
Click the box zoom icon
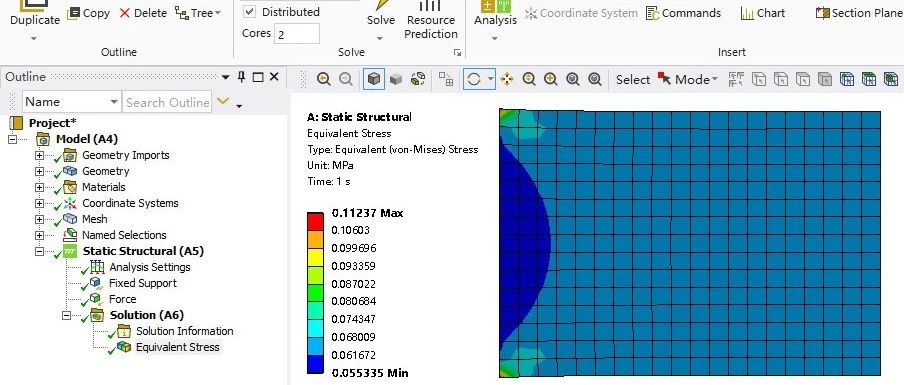[572, 79]
